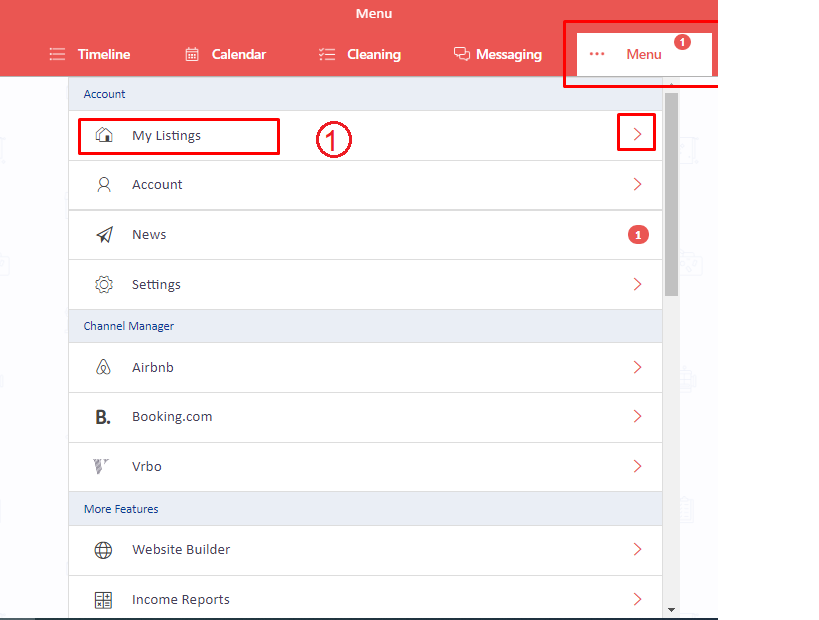Go to the Cleaning tab

pyautogui.click(x=360, y=54)
